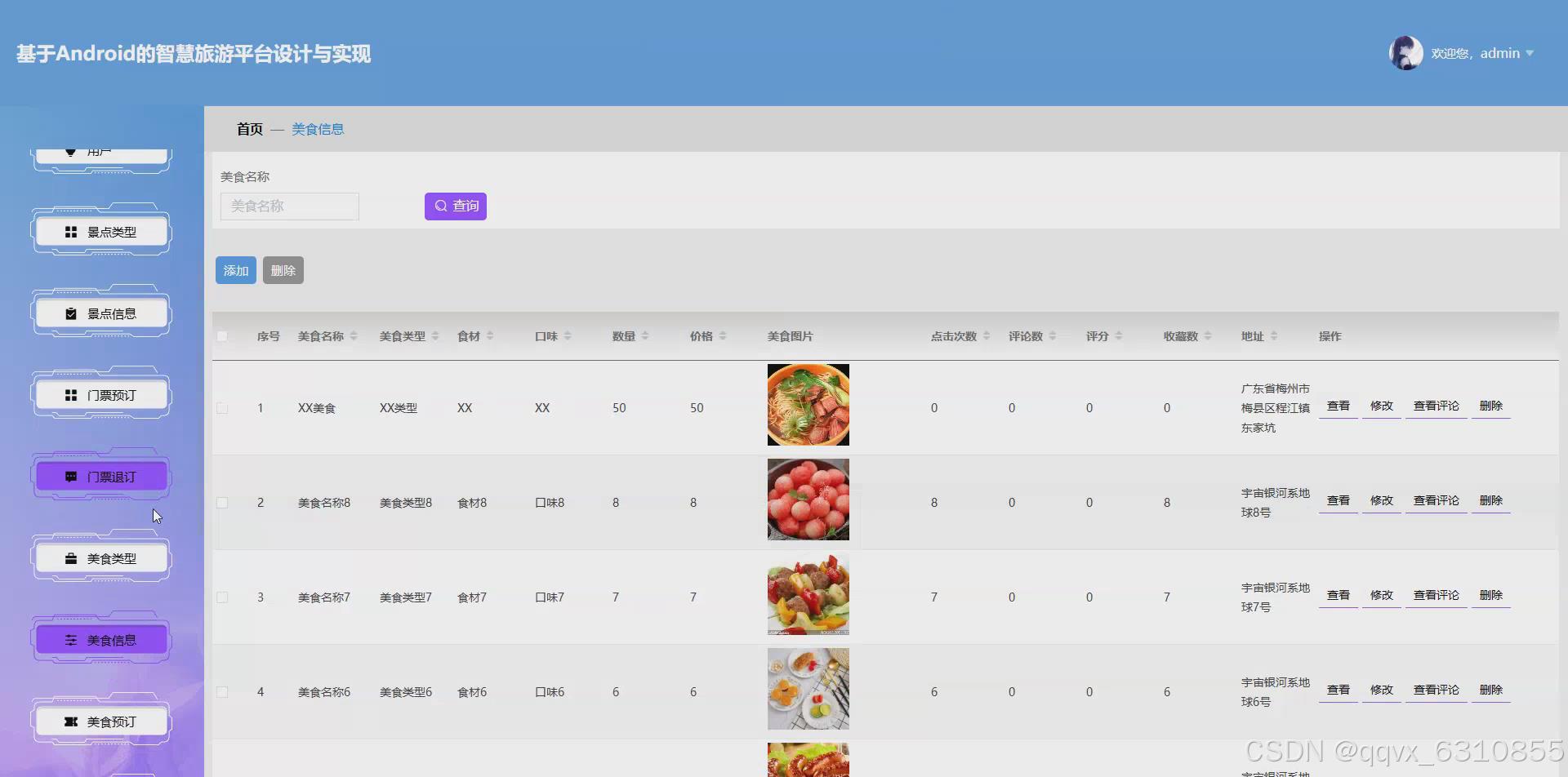Open the 门票预订 sidebar menu
Viewport: 1568px width, 777px height.
[x=101, y=396]
